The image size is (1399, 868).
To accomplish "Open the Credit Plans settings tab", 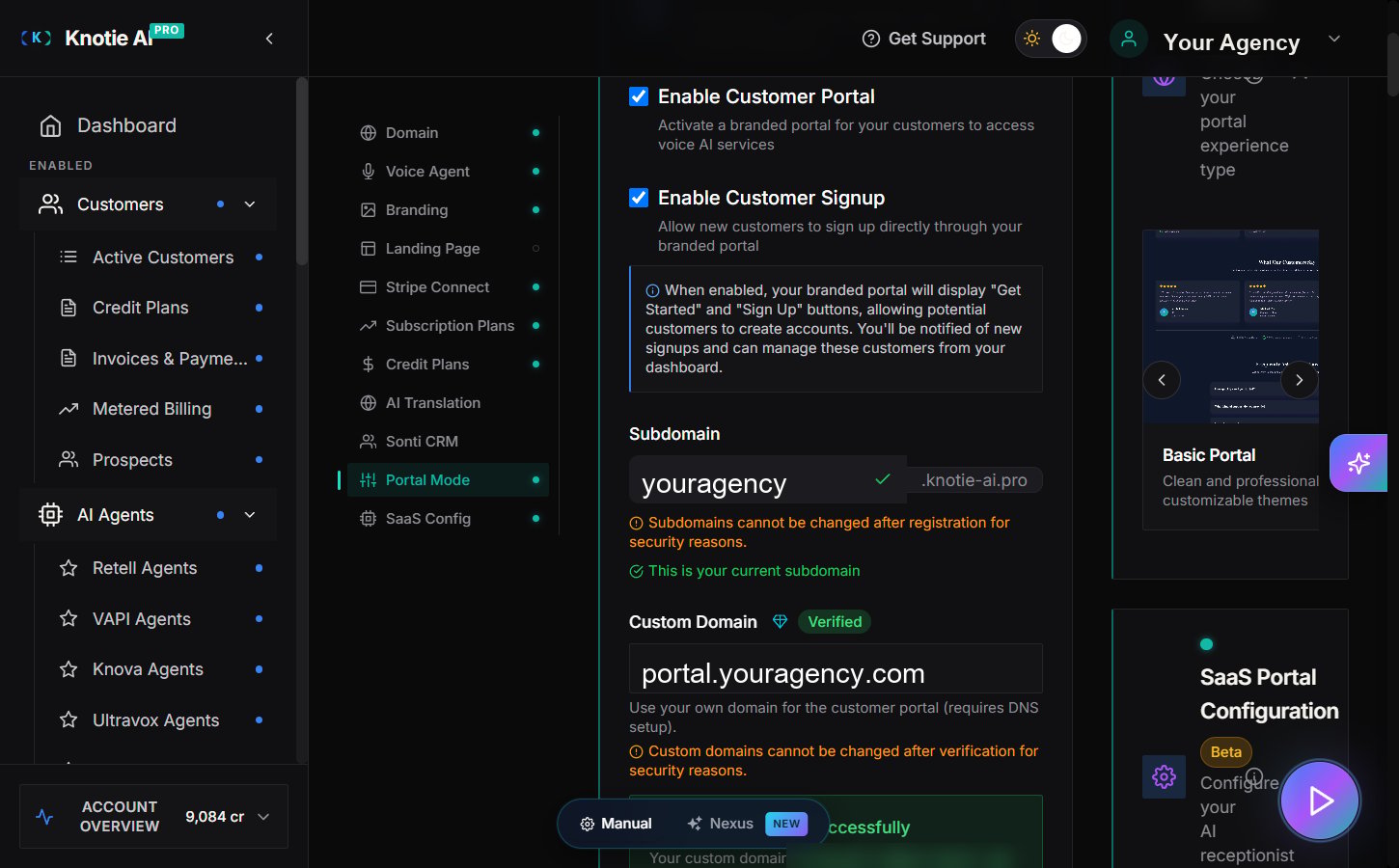I will 448,365.
